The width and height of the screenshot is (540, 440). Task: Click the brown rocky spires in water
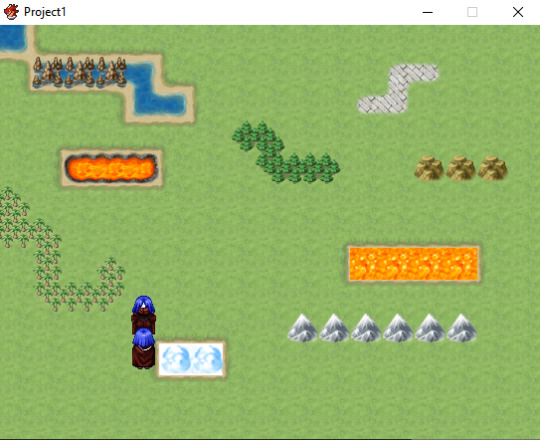pyautogui.click(x=80, y=72)
